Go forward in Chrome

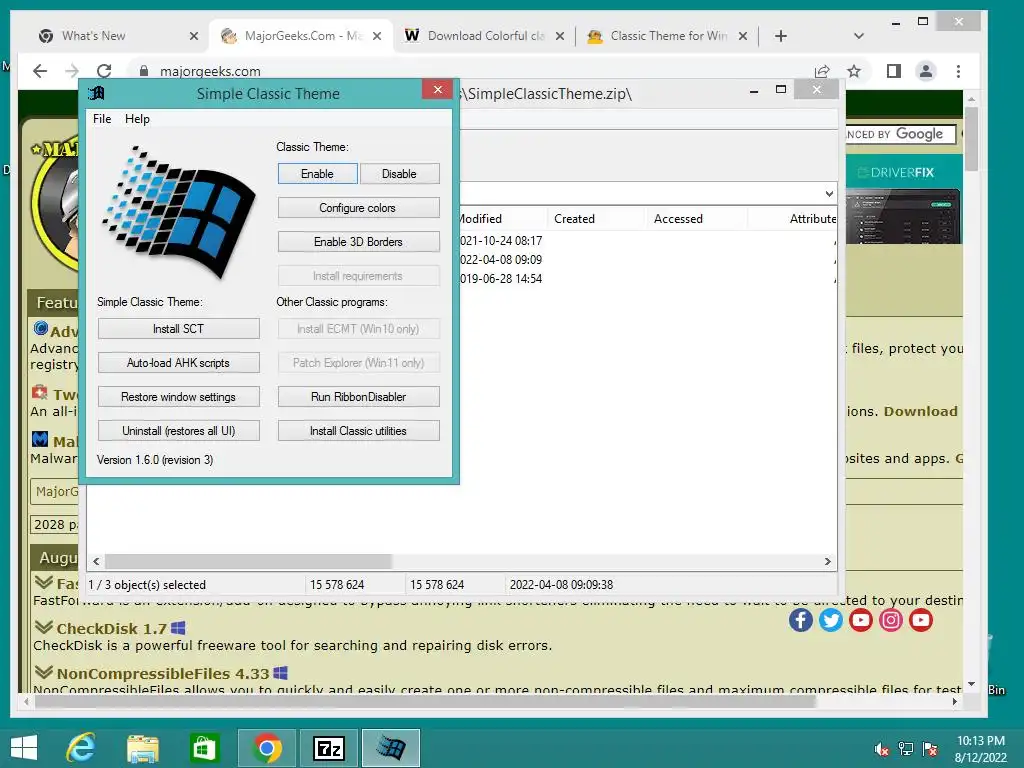[x=72, y=71]
